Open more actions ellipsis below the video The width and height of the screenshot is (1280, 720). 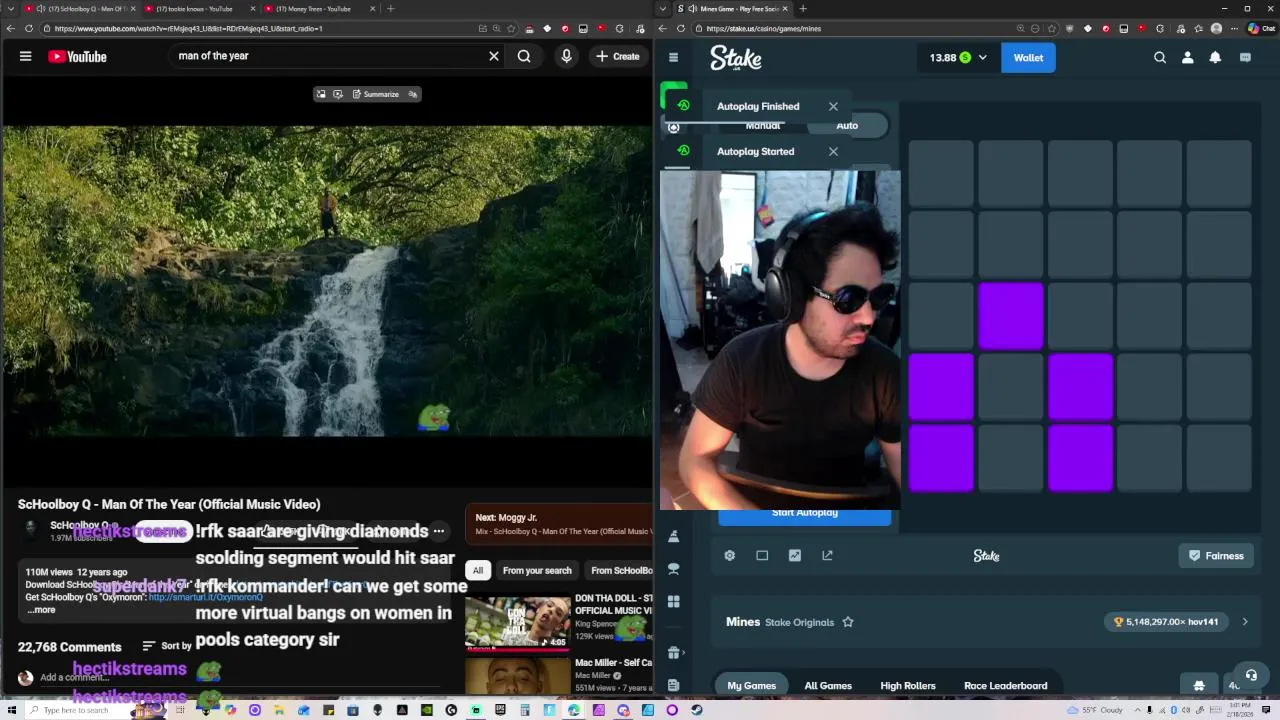click(438, 531)
